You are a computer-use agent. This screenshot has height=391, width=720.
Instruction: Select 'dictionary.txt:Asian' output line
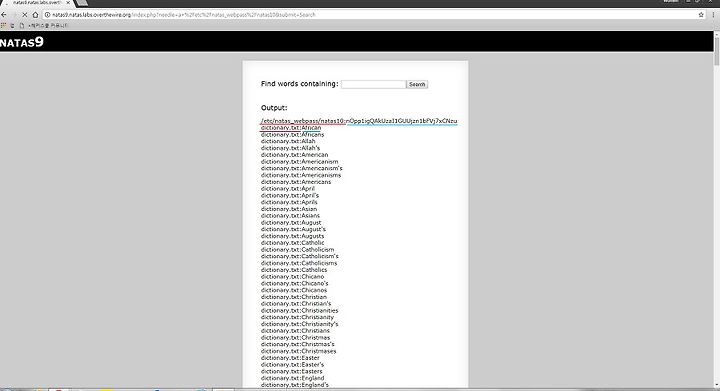pos(289,209)
